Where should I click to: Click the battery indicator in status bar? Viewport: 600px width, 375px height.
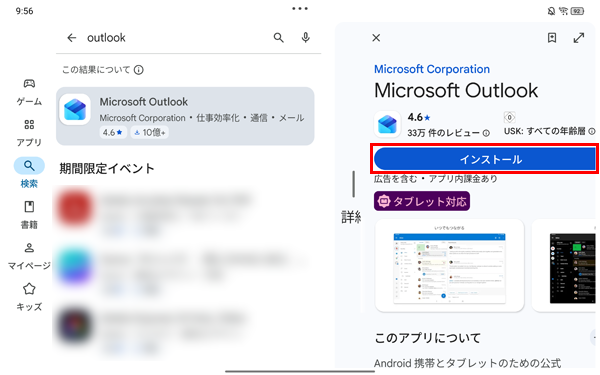click(x=577, y=11)
